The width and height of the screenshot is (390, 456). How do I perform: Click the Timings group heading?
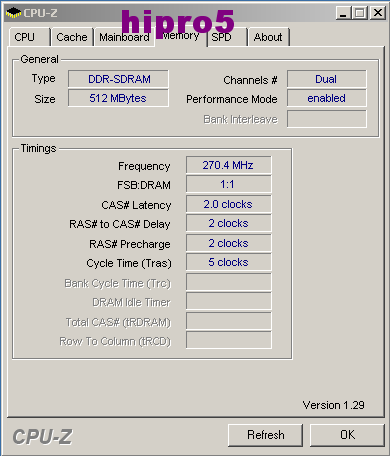(38, 148)
